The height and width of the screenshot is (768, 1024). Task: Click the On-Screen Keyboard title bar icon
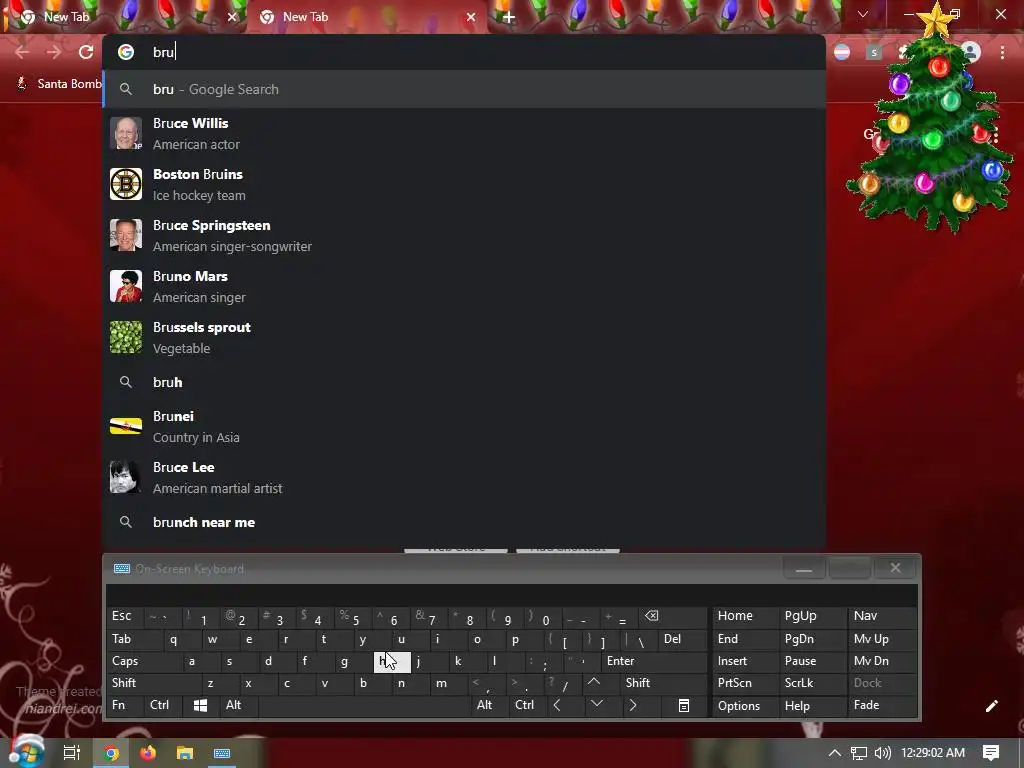(x=121, y=569)
